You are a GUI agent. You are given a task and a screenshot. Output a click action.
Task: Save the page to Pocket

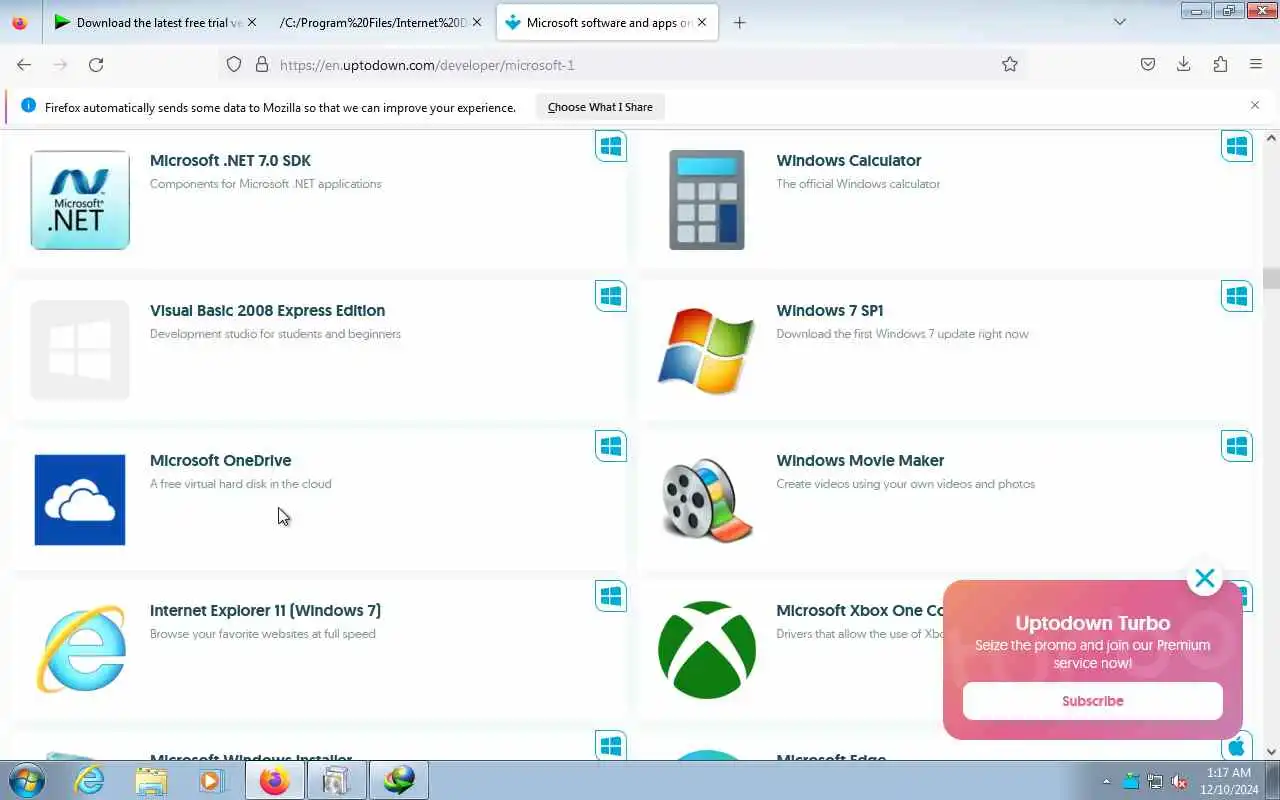point(1148,64)
